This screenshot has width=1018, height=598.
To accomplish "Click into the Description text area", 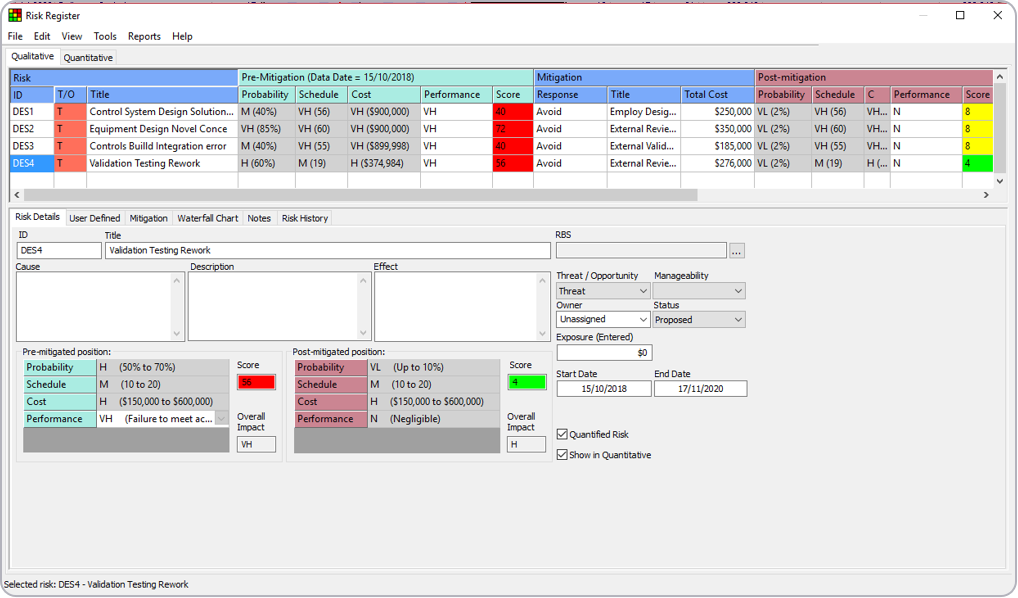I will click(x=274, y=306).
